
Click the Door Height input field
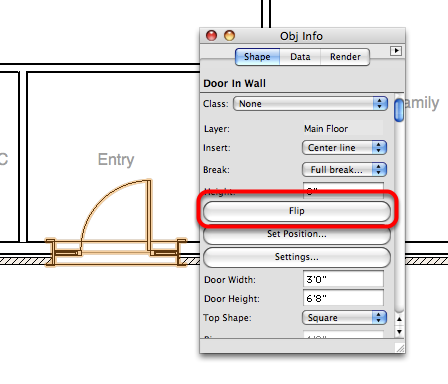(343, 298)
